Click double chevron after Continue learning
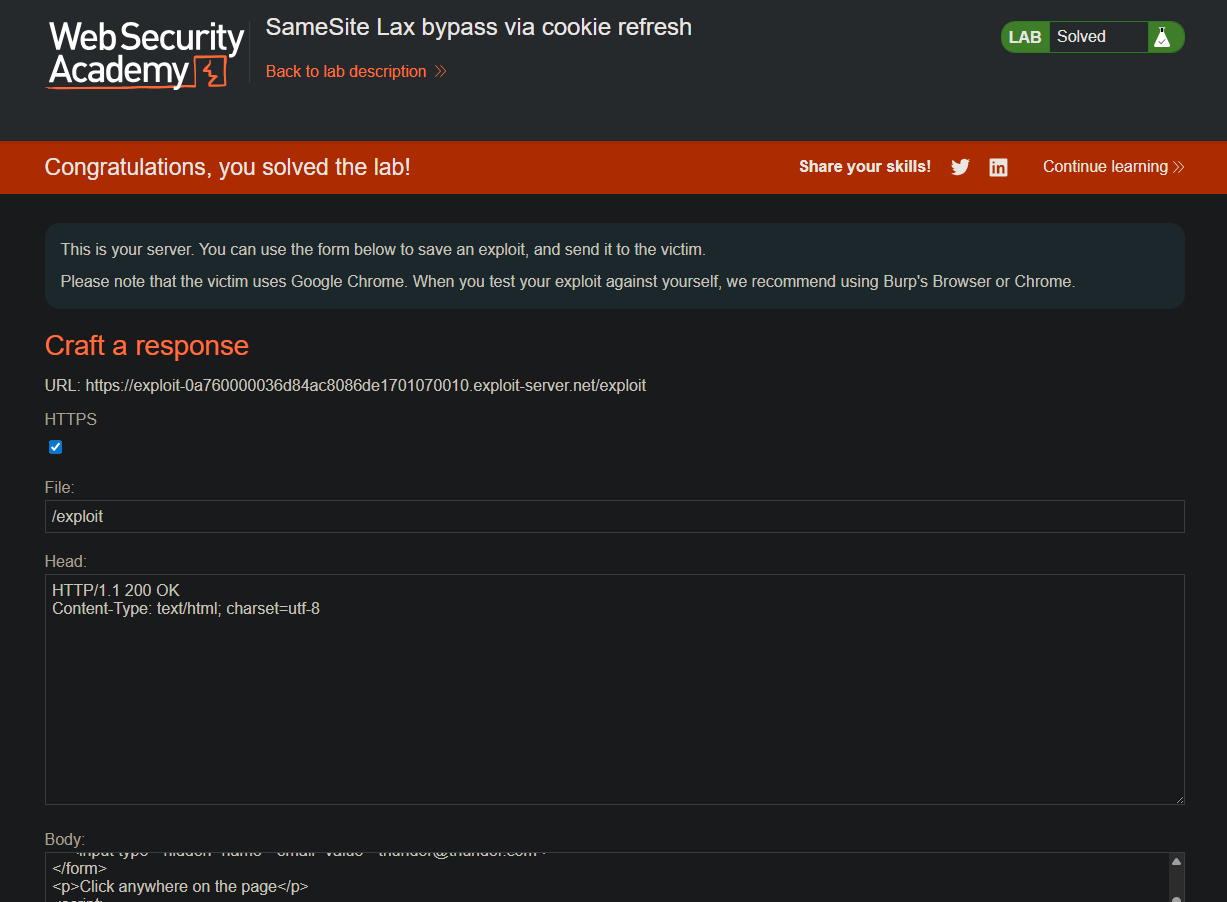 coord(1178,167)
